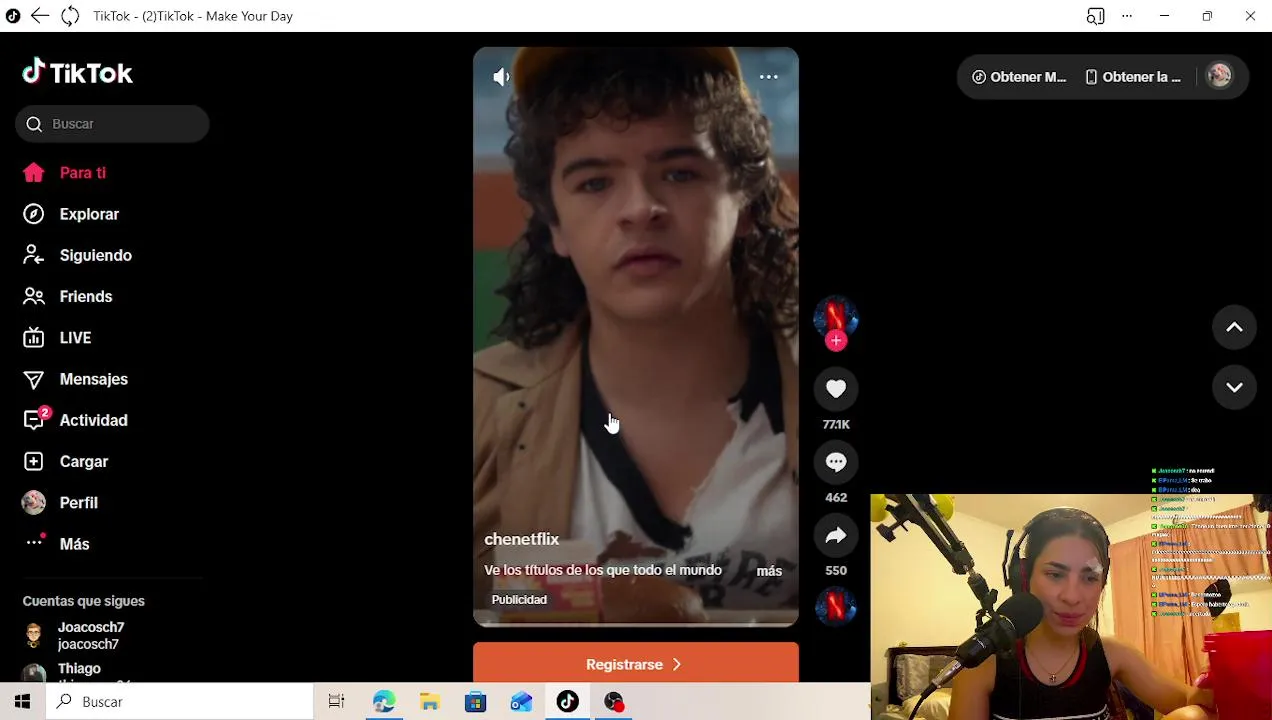Screen dimensions: 1272x720
Task: Open the spinning sound disc icon
Action: point(836,607)
